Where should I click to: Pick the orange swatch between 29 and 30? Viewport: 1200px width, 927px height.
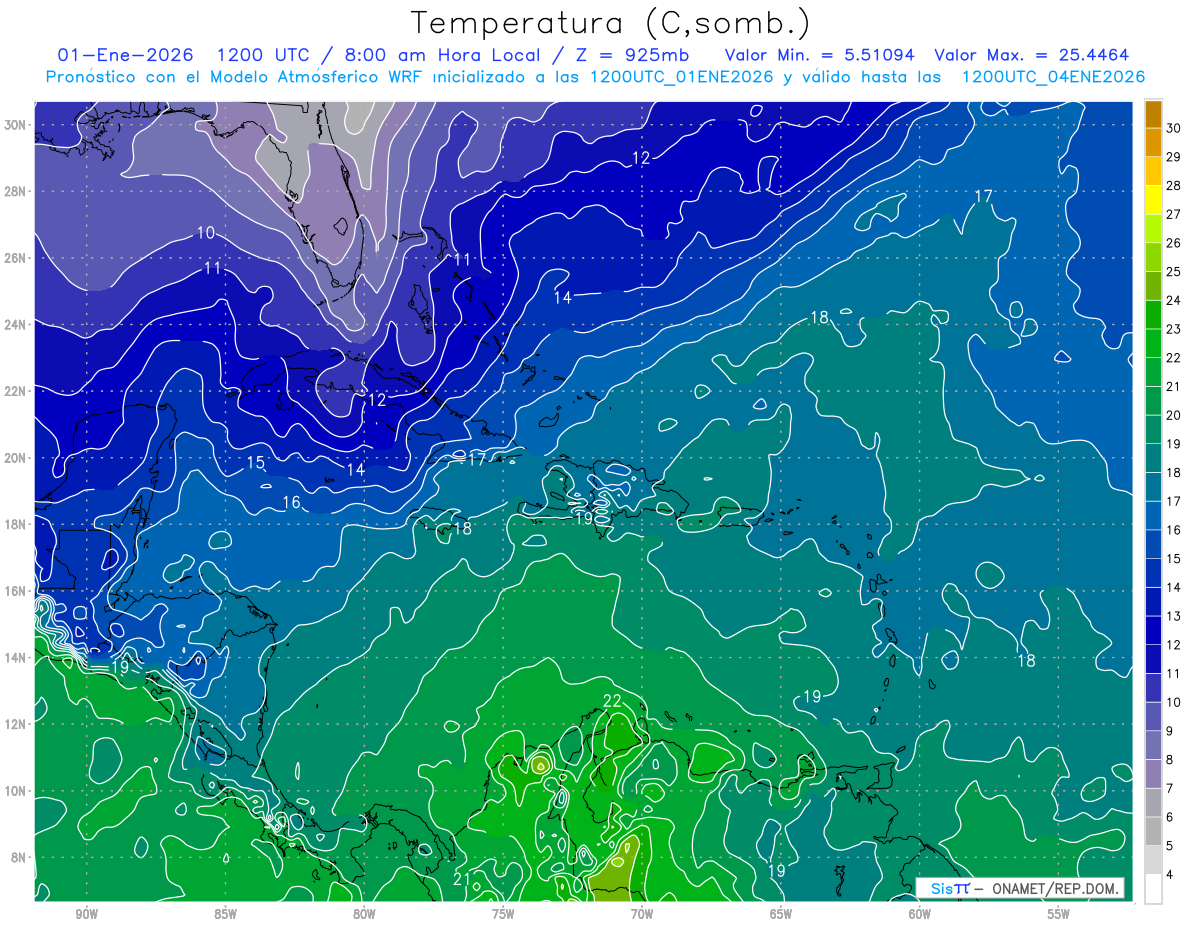click(x=1153, y=143)
